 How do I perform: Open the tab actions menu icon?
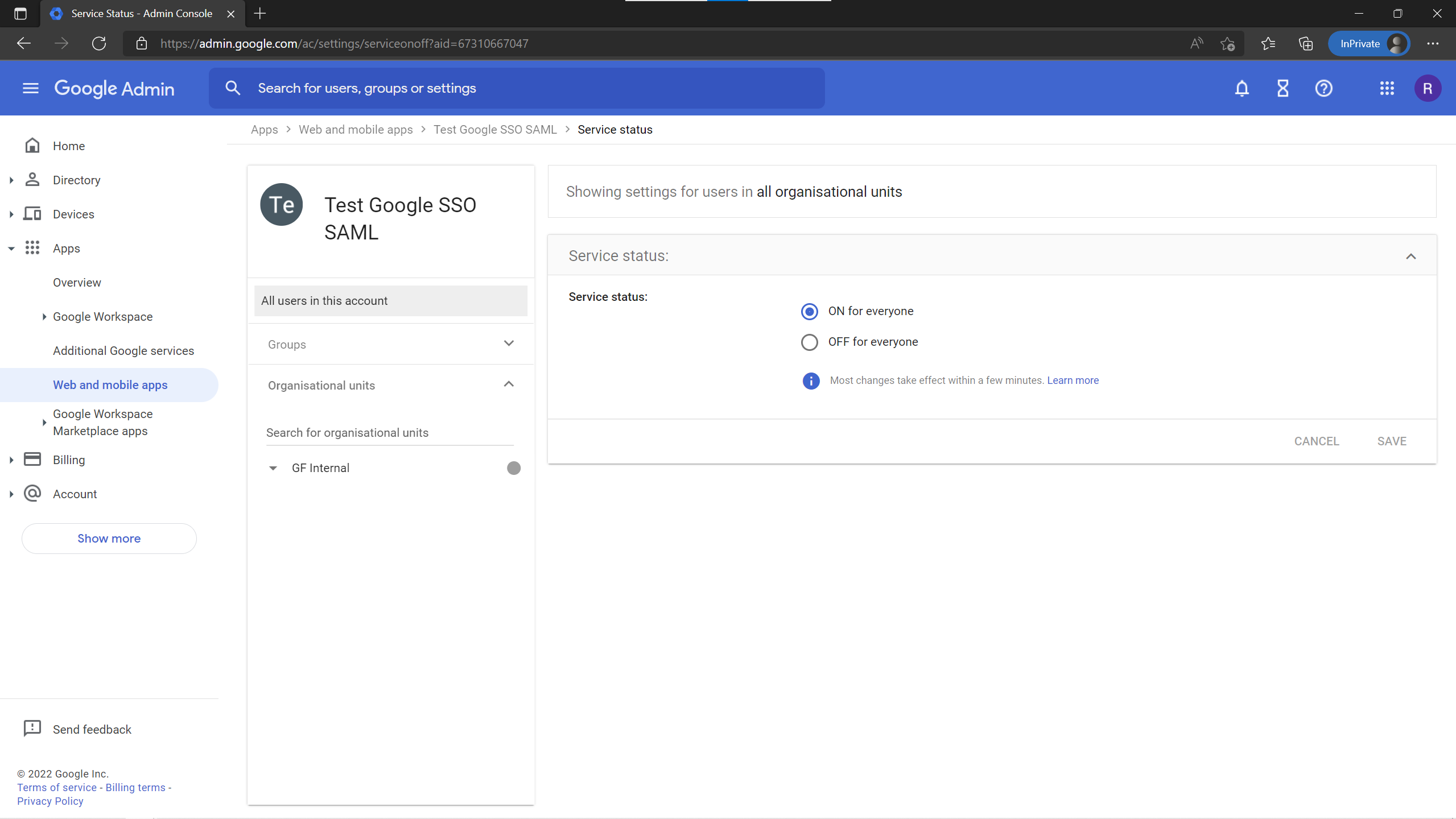click(20, 14)
